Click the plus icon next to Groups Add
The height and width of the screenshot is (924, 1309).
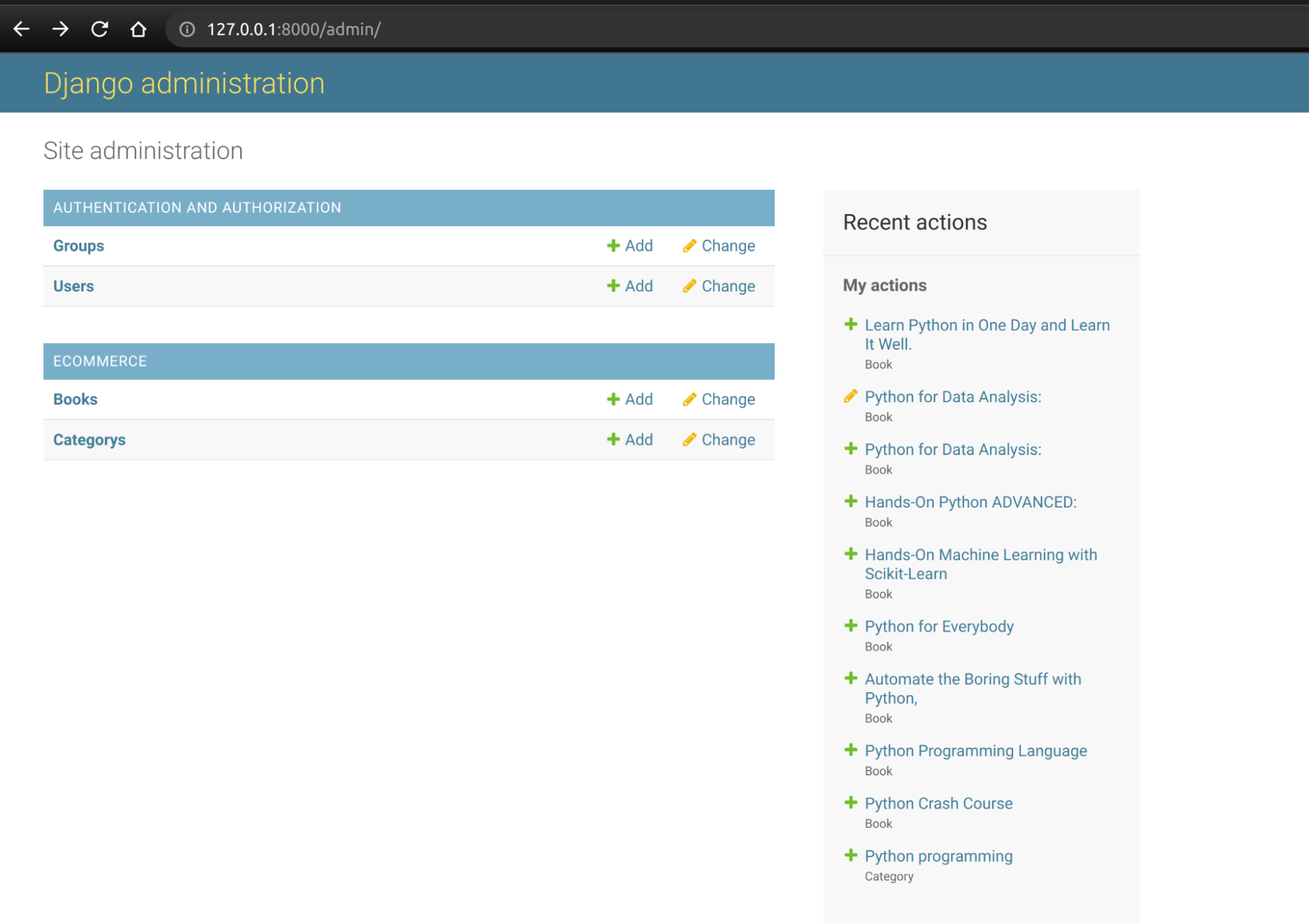point(613,246)
